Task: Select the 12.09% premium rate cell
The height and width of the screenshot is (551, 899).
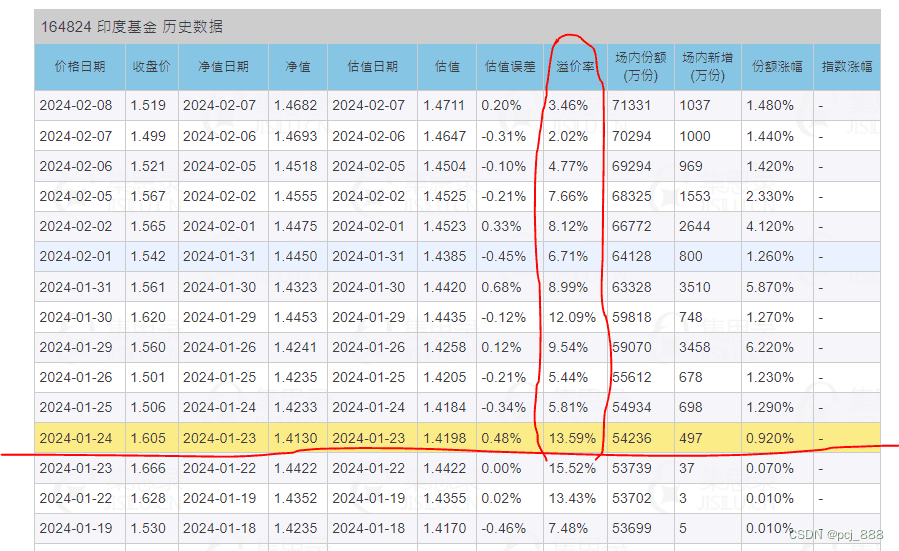Action: tap(570, 317)
